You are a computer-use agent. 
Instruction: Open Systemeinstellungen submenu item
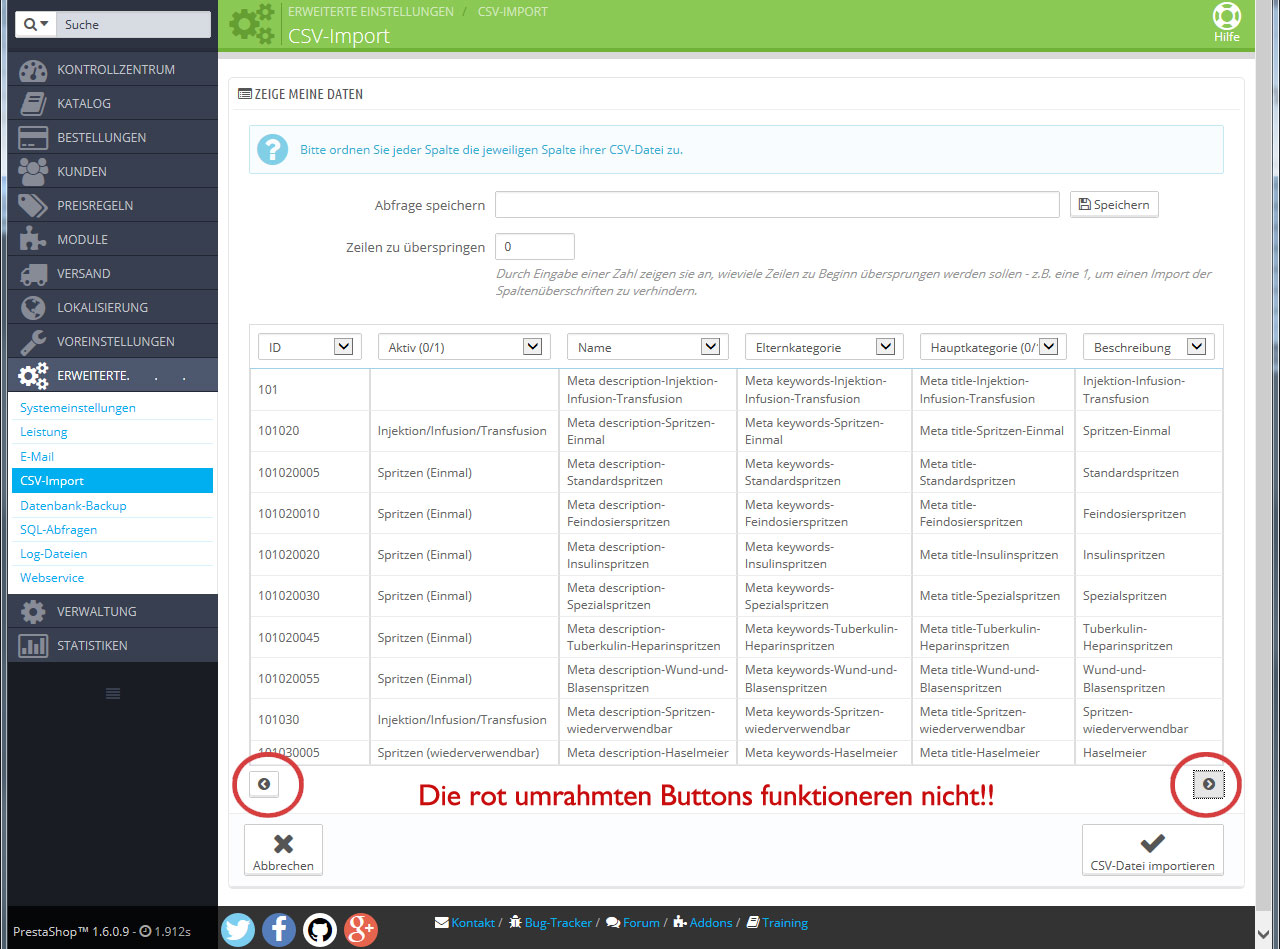78,408
